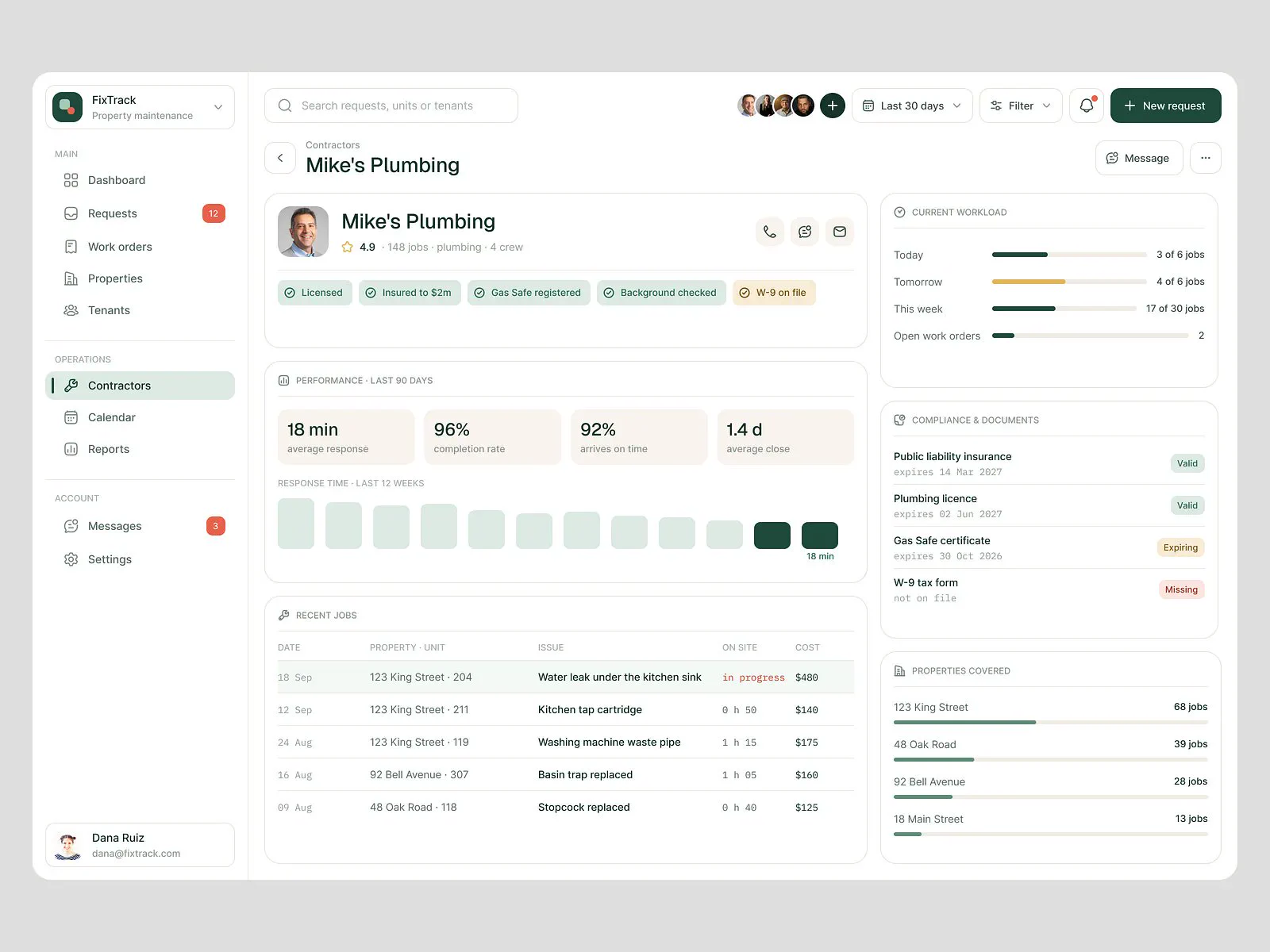Viewport: 1270px width, 952px height.
Task: Click the Contractors breadcrumb link
Action: [x=333, y=145]
